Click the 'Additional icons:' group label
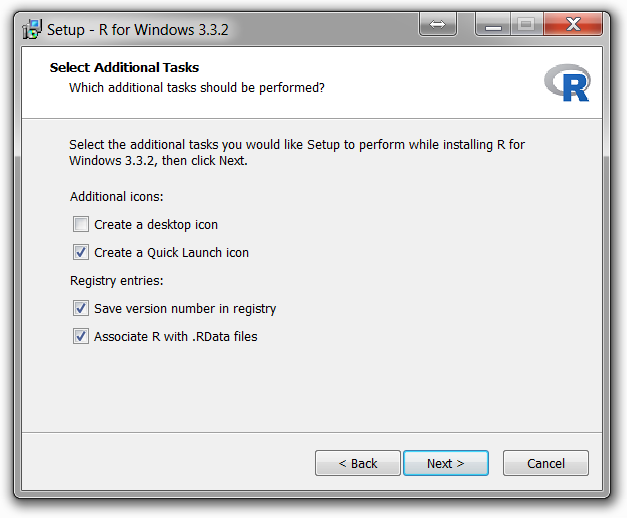Image resolution: width=627 pixels, height=518 pixels. (117, 197)
